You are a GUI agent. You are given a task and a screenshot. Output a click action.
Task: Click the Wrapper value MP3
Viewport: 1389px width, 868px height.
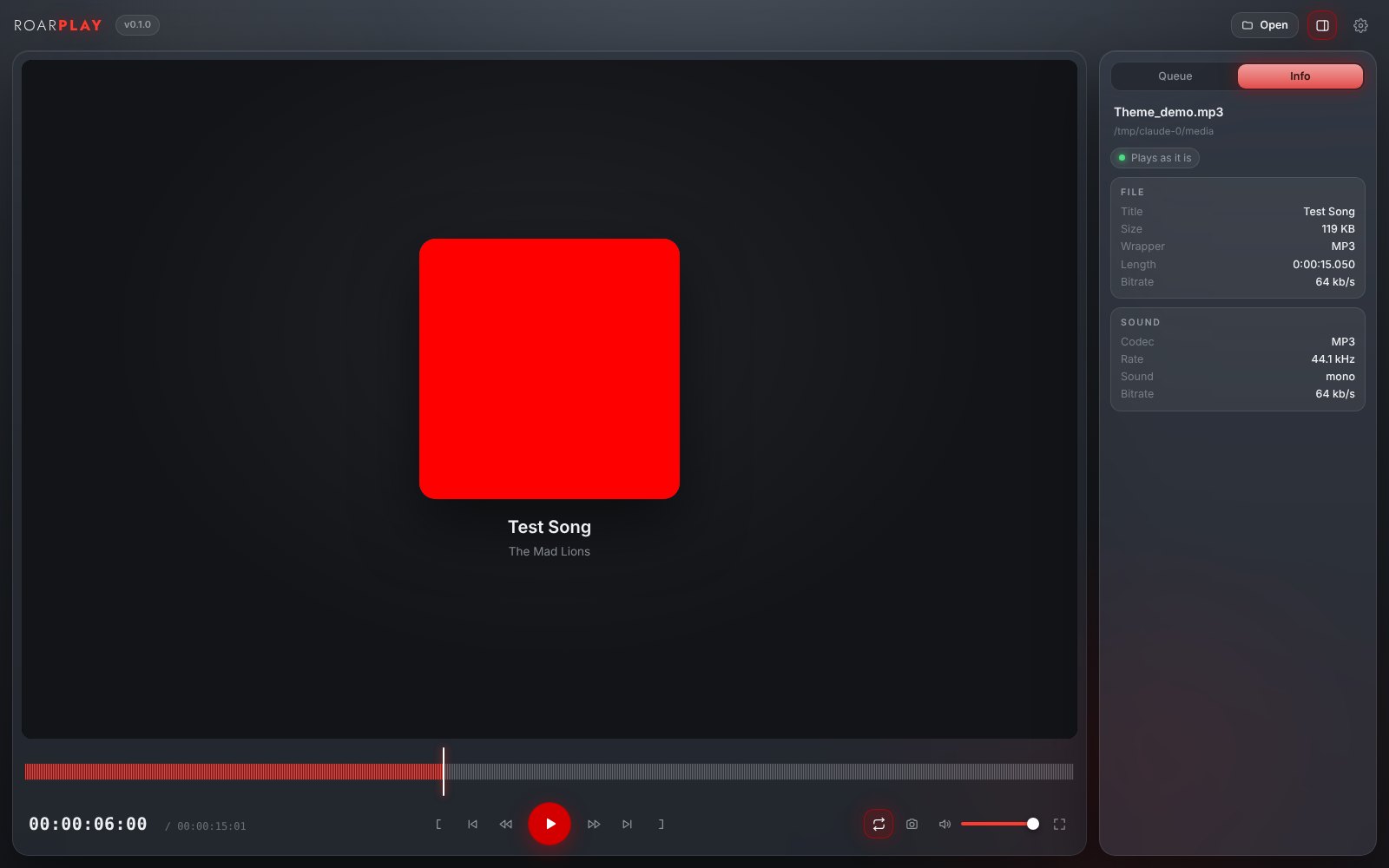[x=1343, y=247]
